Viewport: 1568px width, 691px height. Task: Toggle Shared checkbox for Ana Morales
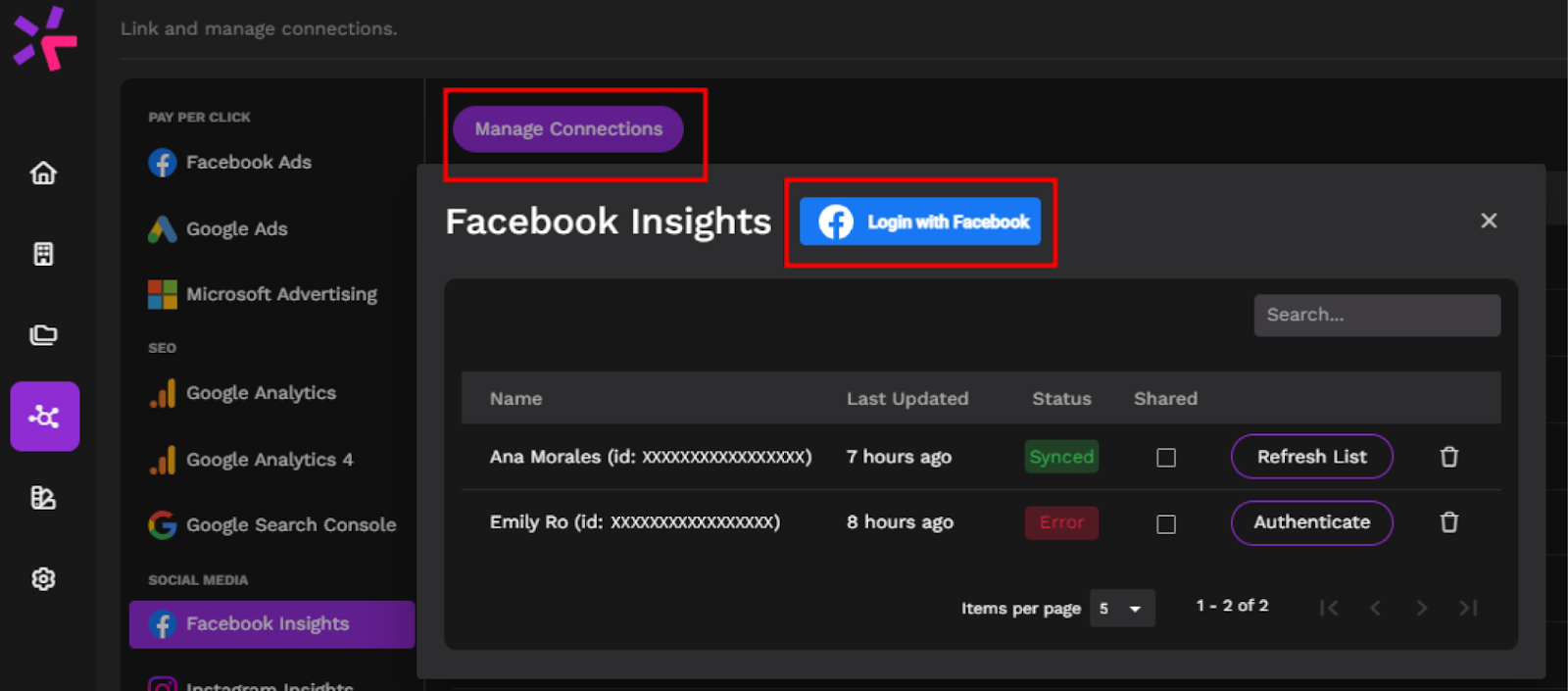tap(1166, 458)
